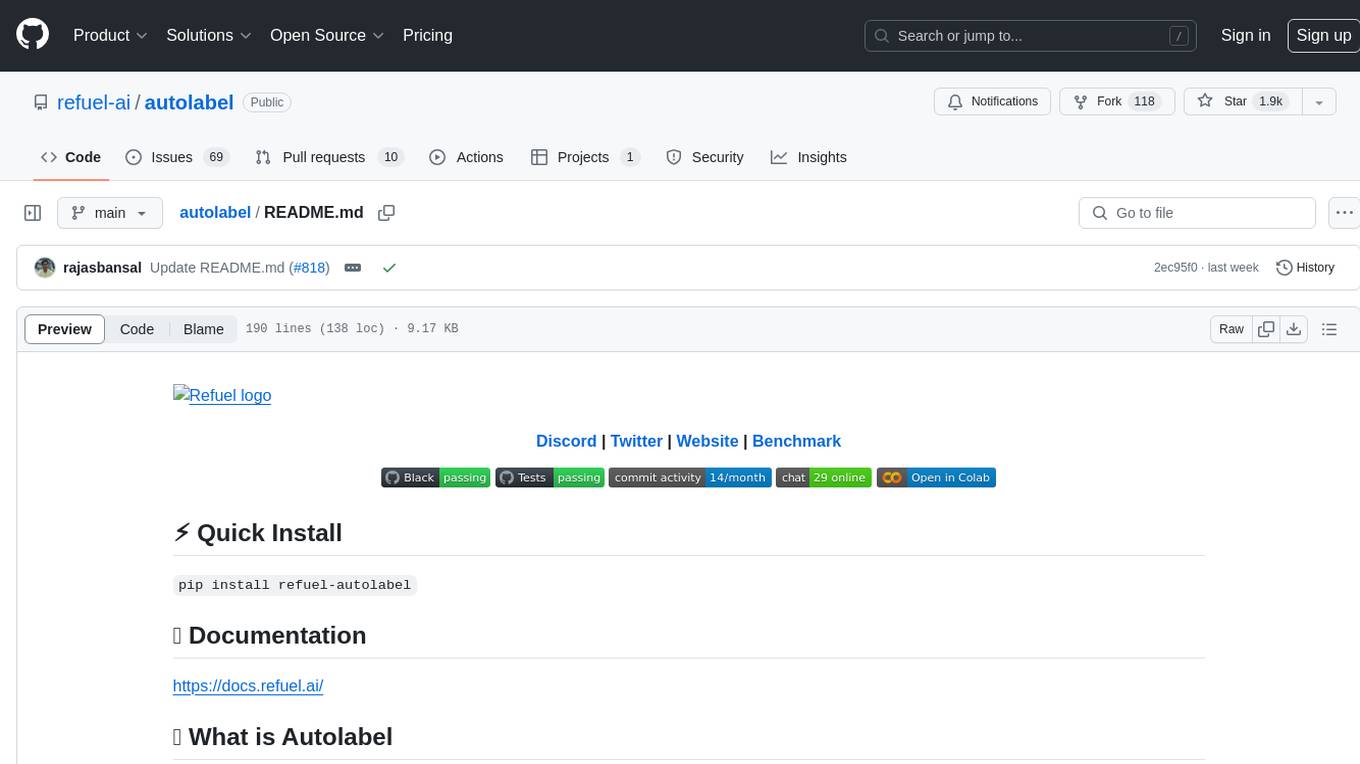This screenshot has height=764, width=1360.
Task: Click the Refuel logo image link
Action: [x=222, y=395]
